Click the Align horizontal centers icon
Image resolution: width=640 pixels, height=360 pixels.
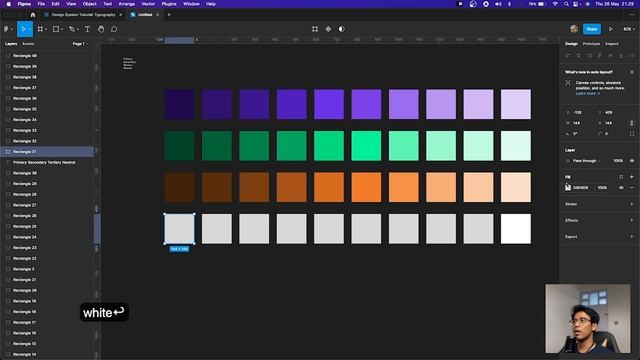pyautogui.click(x=578, y=56)
